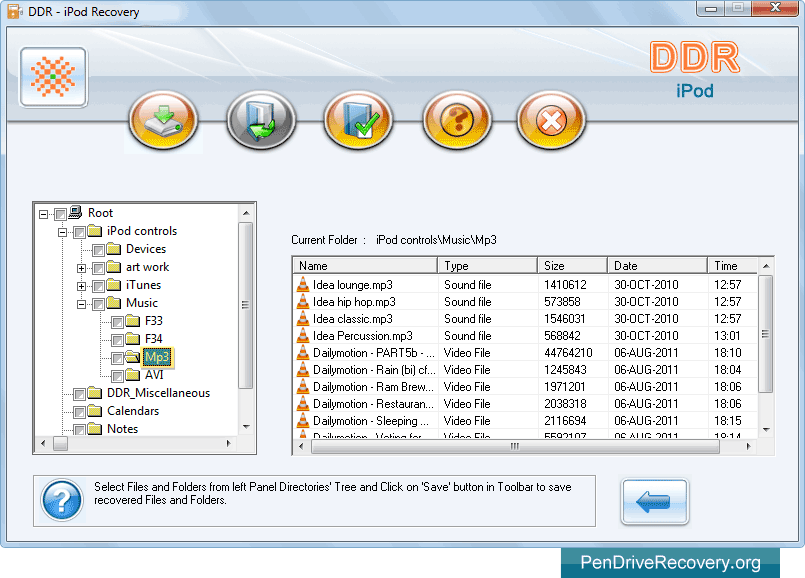Click VLC icon beside Idea Percussion.mp3

[303, 335]
